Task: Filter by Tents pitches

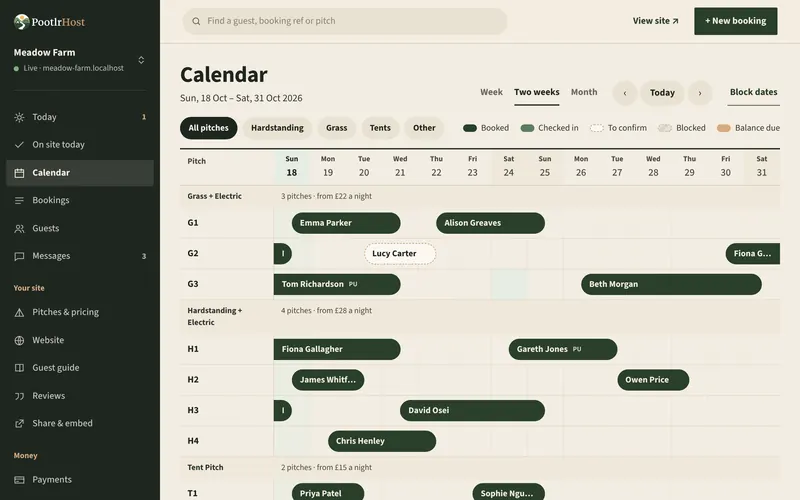Action: (380, 128)
